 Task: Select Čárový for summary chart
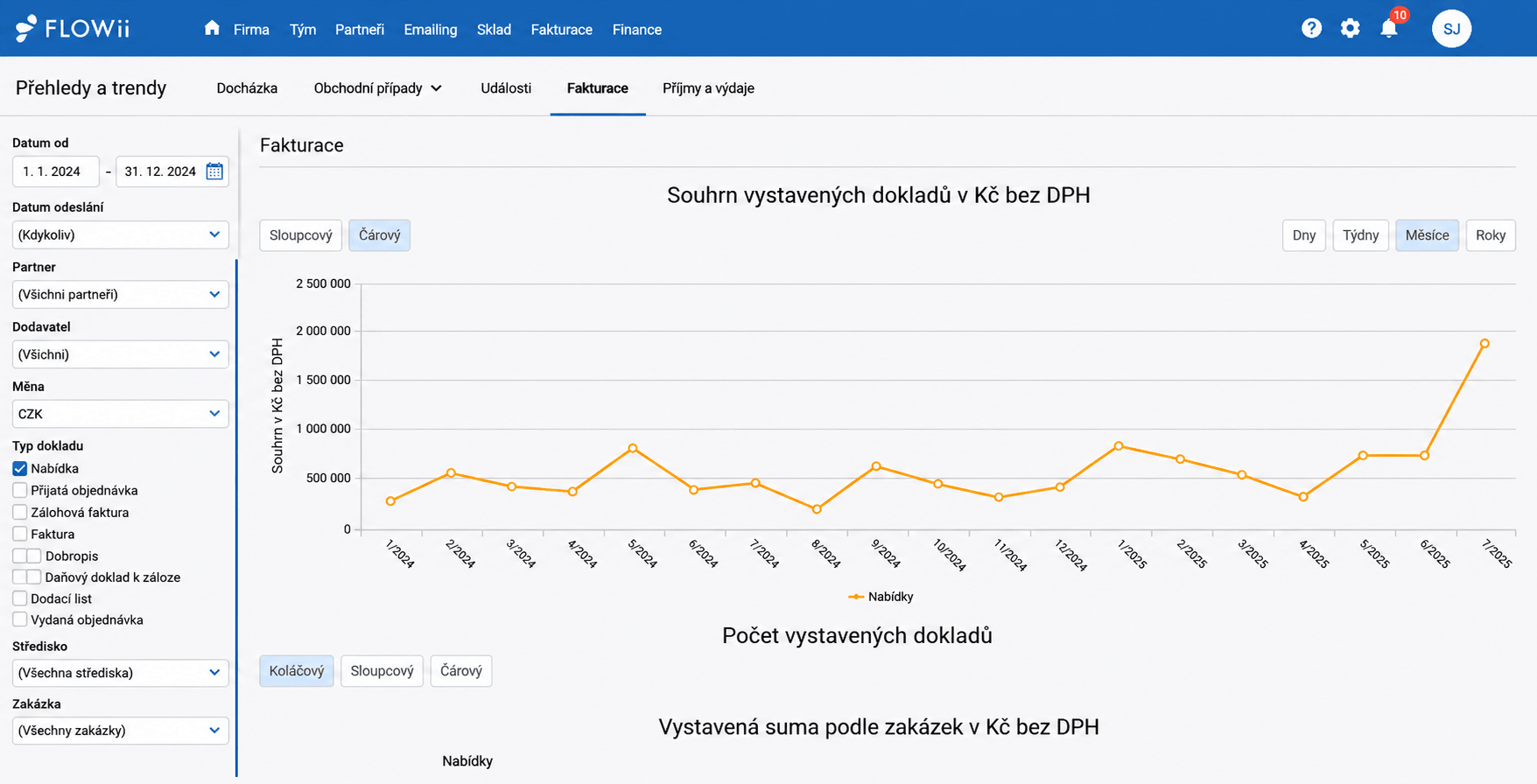(x=380, y=235)
